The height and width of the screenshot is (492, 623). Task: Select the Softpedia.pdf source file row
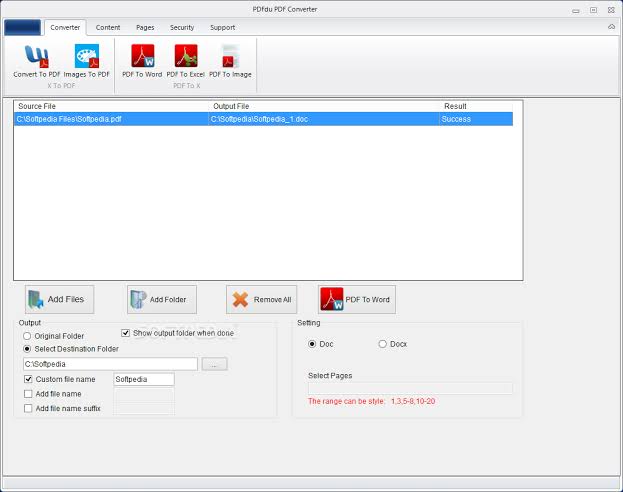click(x=263, y=119)
